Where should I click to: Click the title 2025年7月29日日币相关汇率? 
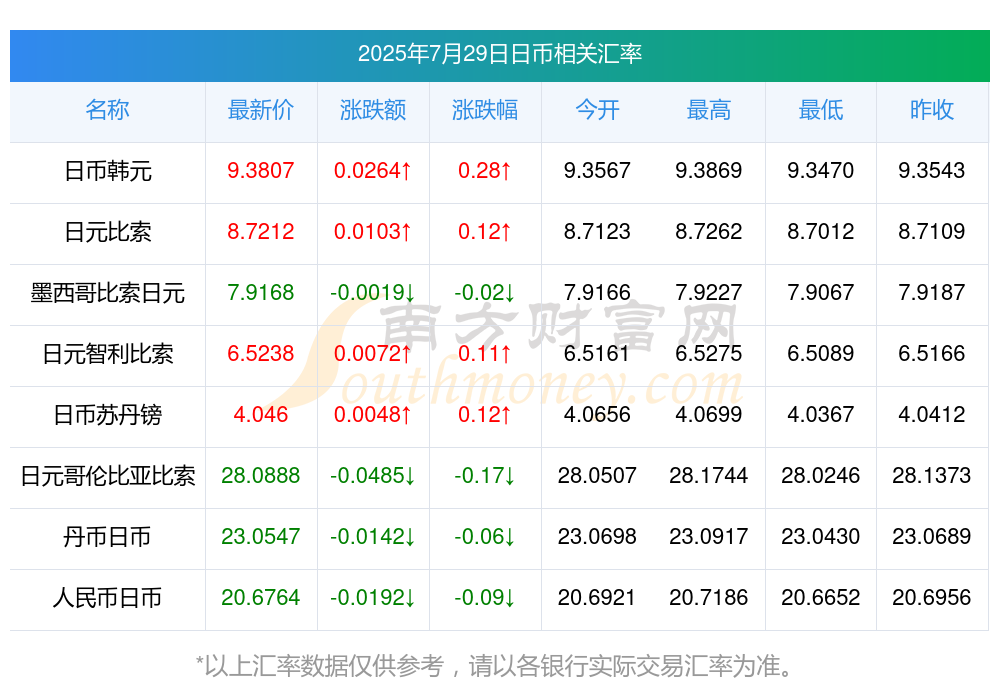coord(499,54)
